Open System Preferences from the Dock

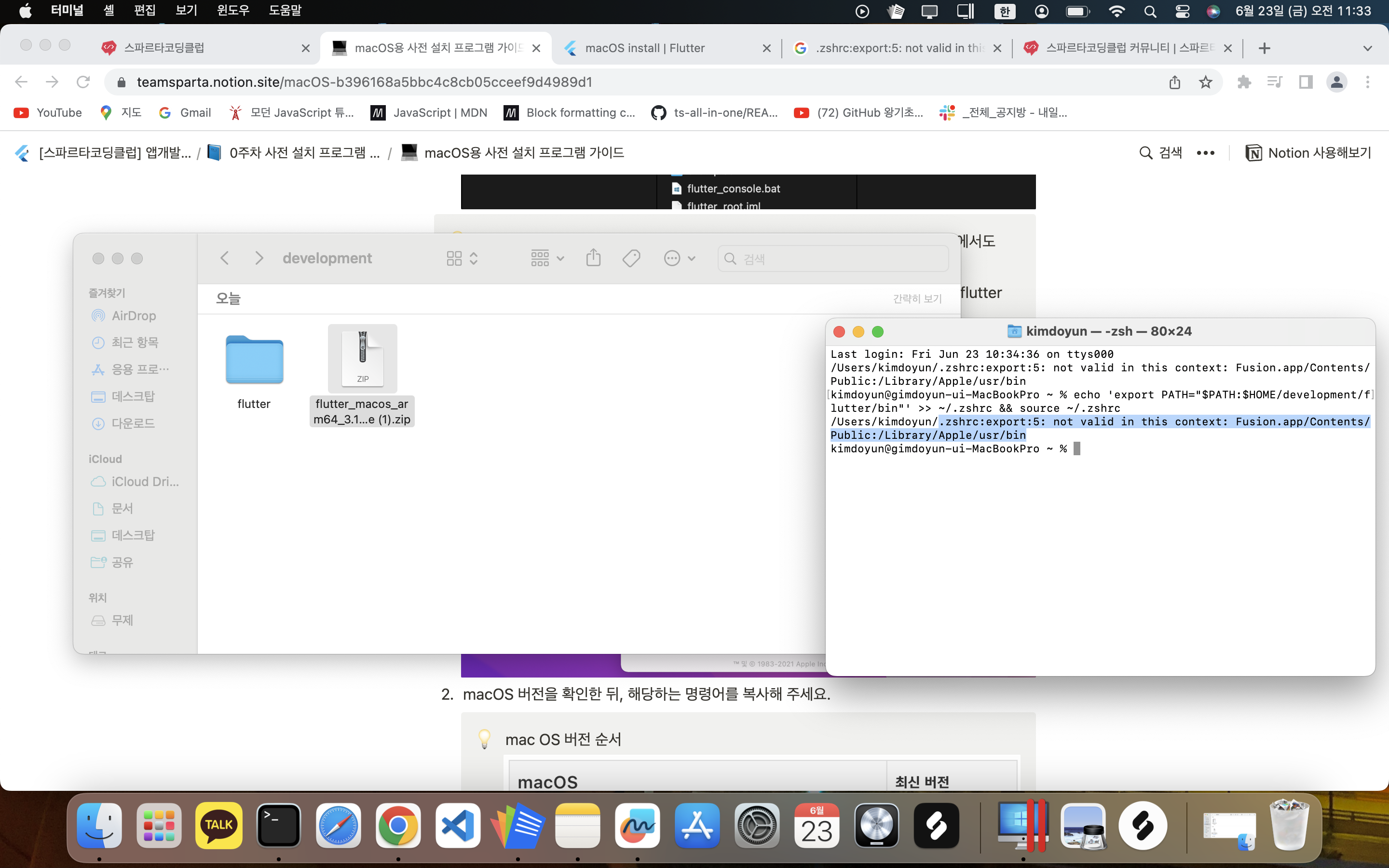[757, 826]
